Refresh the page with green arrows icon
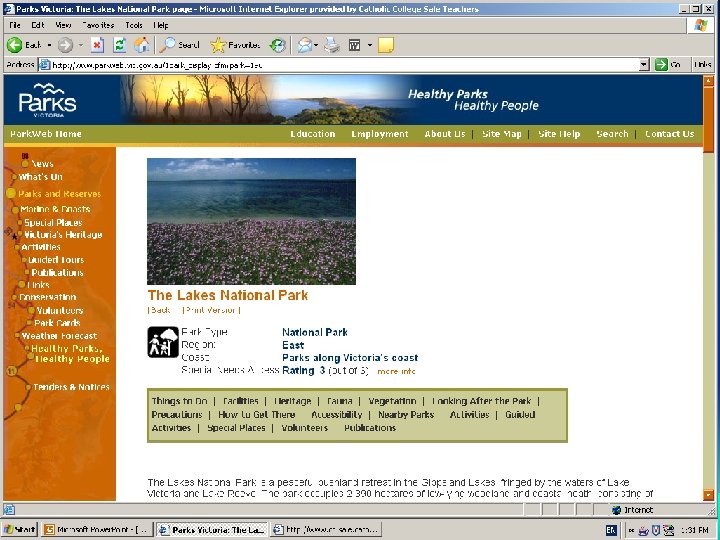Image resolution: width=720 pixels, height=540 pixels. (x=119, y=45)
